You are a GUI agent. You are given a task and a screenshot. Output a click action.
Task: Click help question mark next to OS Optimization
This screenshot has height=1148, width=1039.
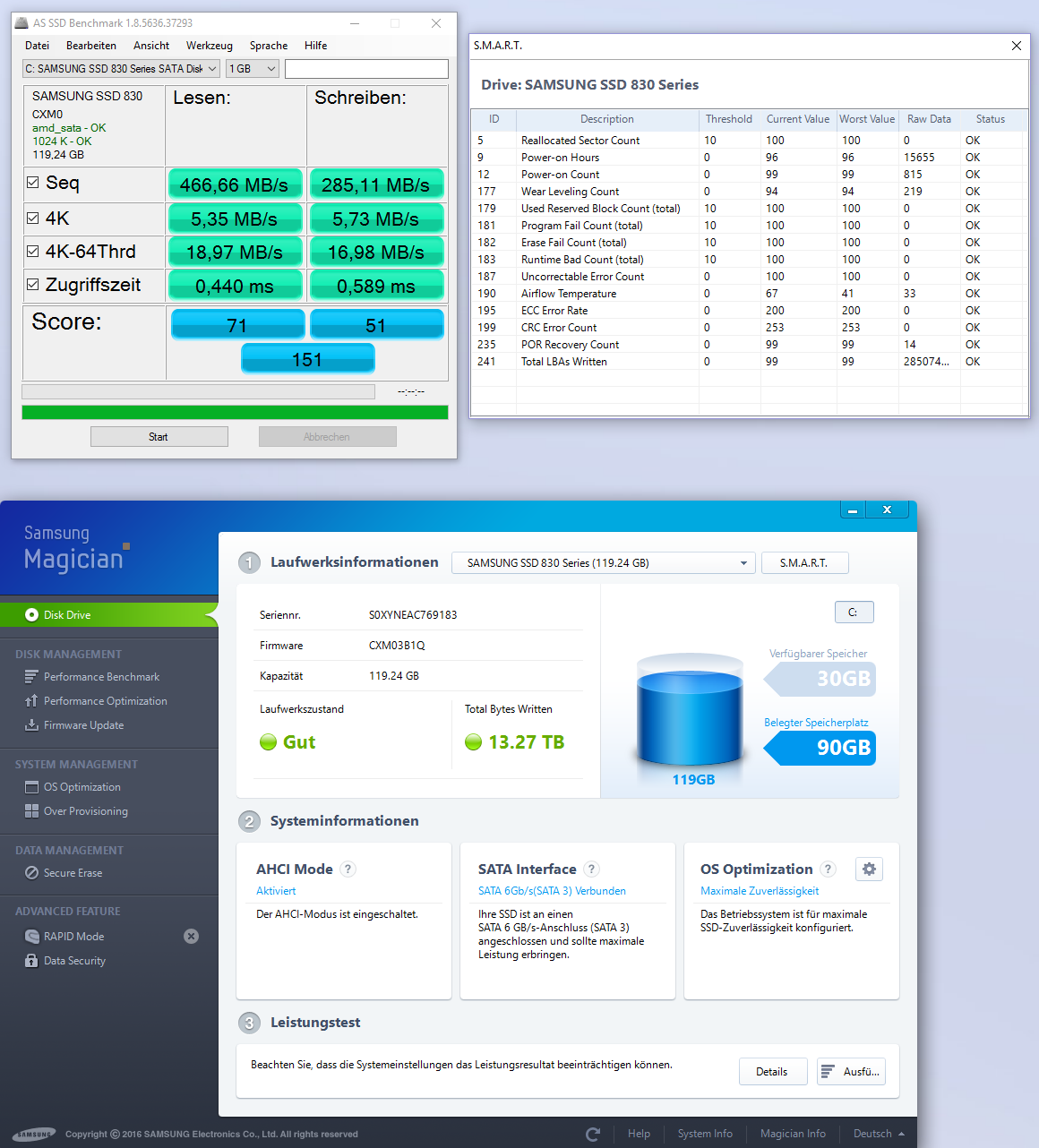tap(829, 869)
